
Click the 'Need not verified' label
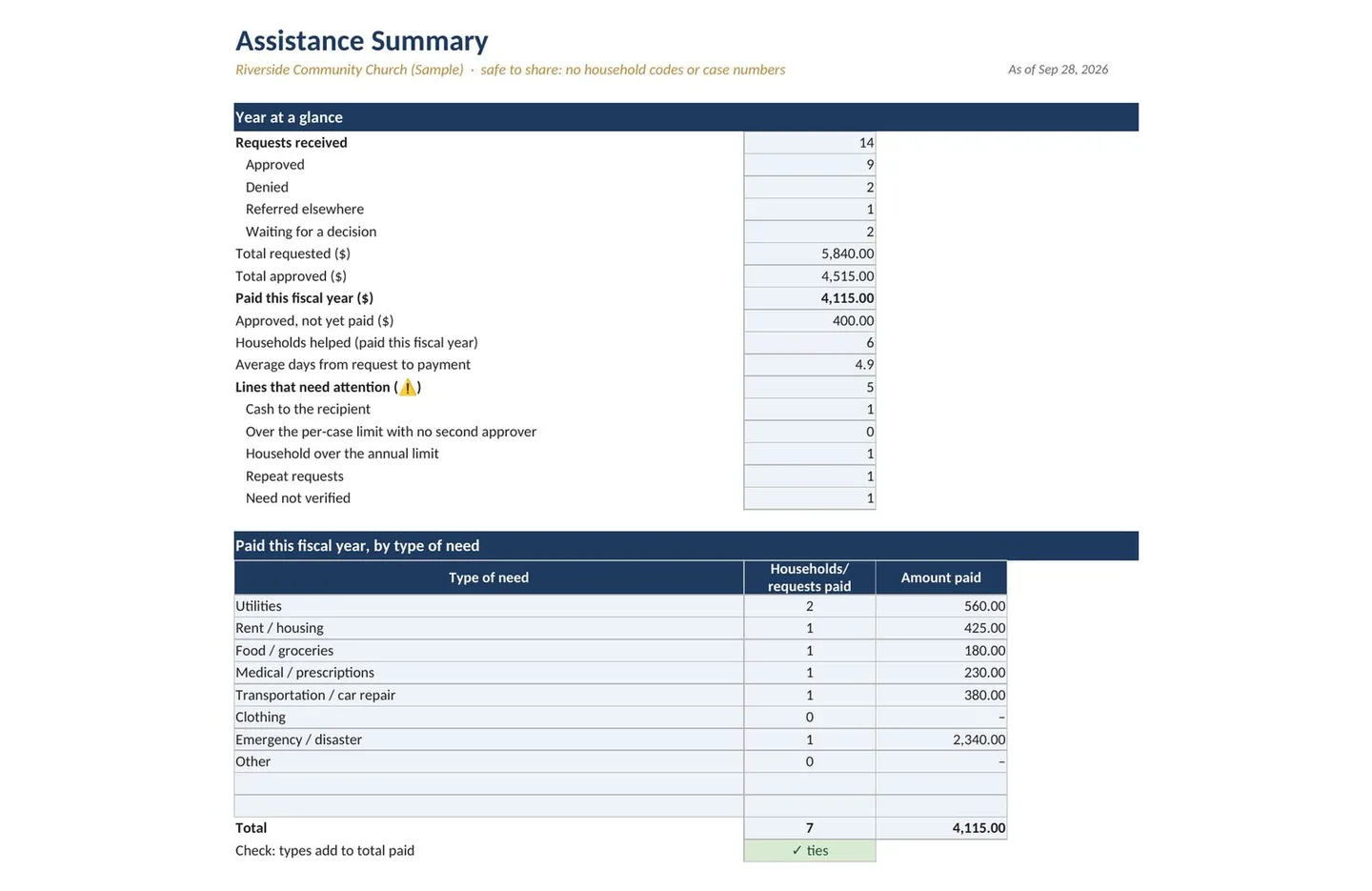click(297, 498)
